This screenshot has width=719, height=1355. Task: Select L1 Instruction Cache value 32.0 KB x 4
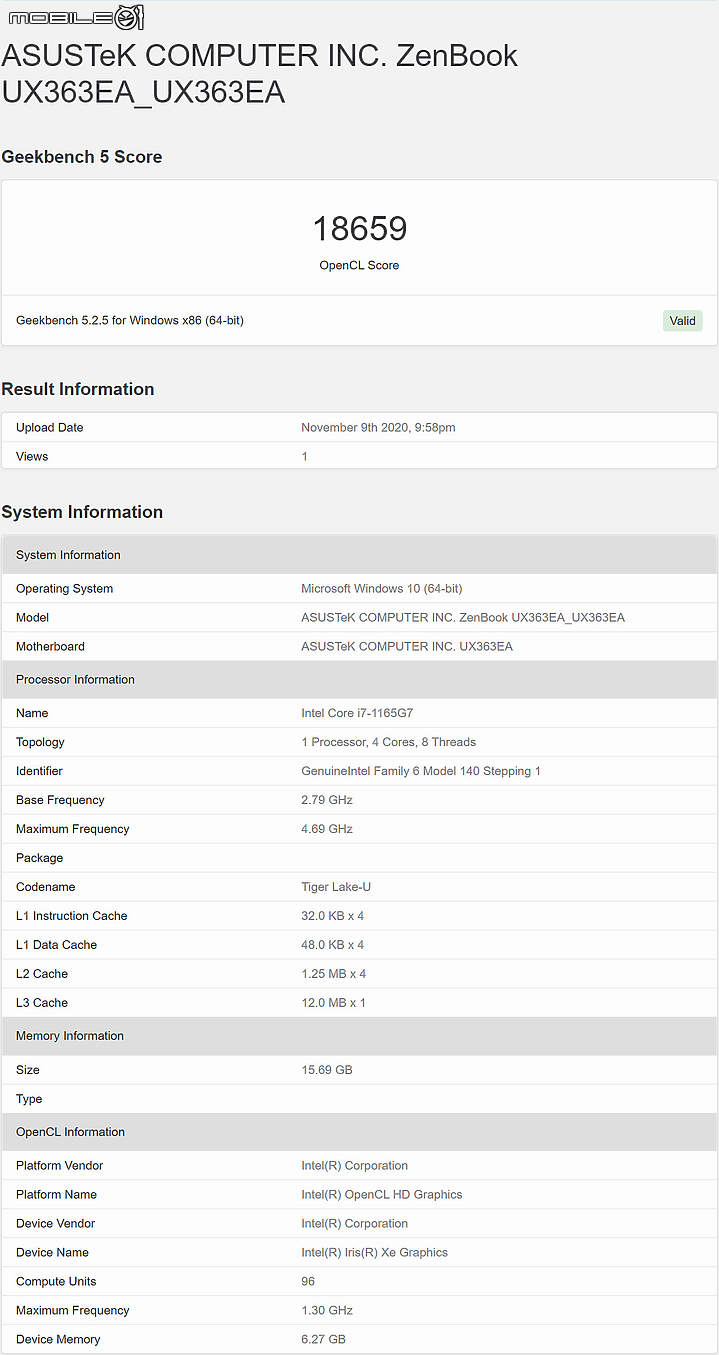coord(333,917)
